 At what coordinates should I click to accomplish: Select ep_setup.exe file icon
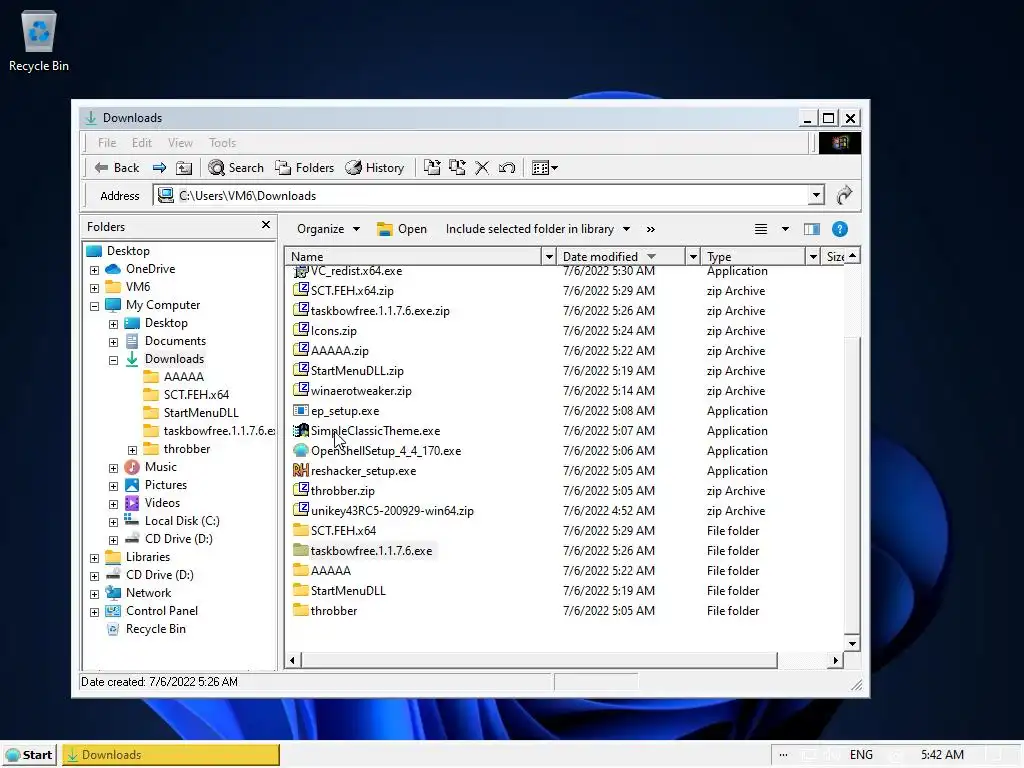point(300,410)
